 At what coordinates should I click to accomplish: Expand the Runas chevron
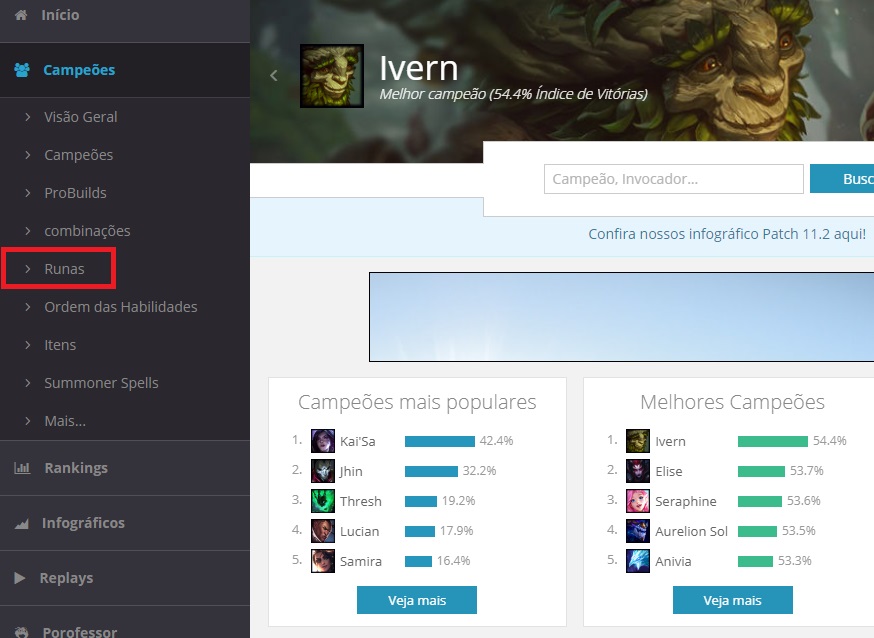pyautogui.click(x=28, y=269)
